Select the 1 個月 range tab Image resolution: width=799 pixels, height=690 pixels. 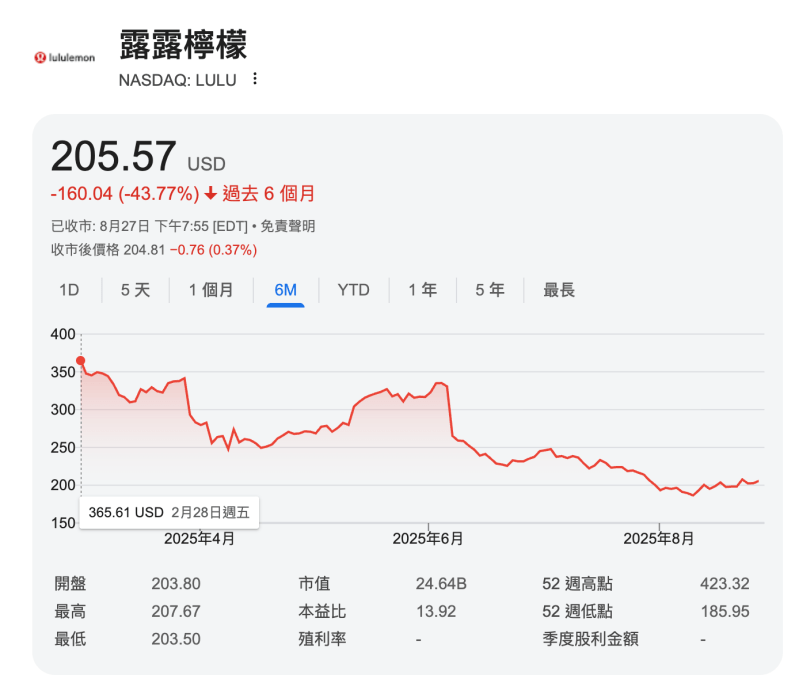(x=211, y=290)
